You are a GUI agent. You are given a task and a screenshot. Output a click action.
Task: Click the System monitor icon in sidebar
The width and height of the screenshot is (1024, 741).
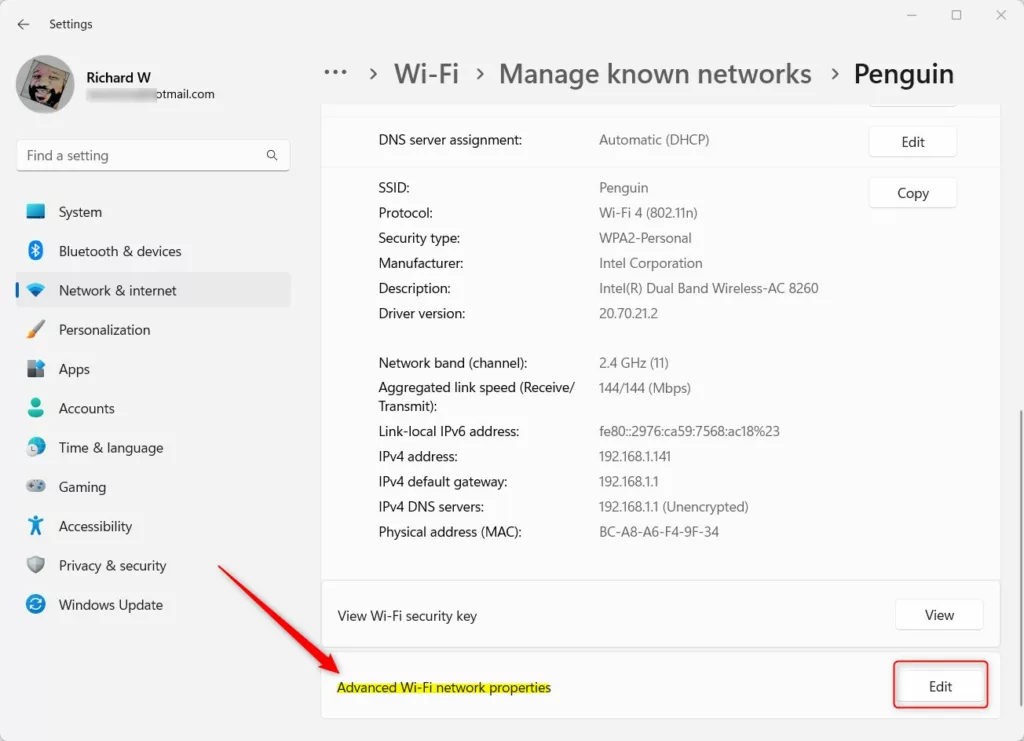(x=36, y=212)
